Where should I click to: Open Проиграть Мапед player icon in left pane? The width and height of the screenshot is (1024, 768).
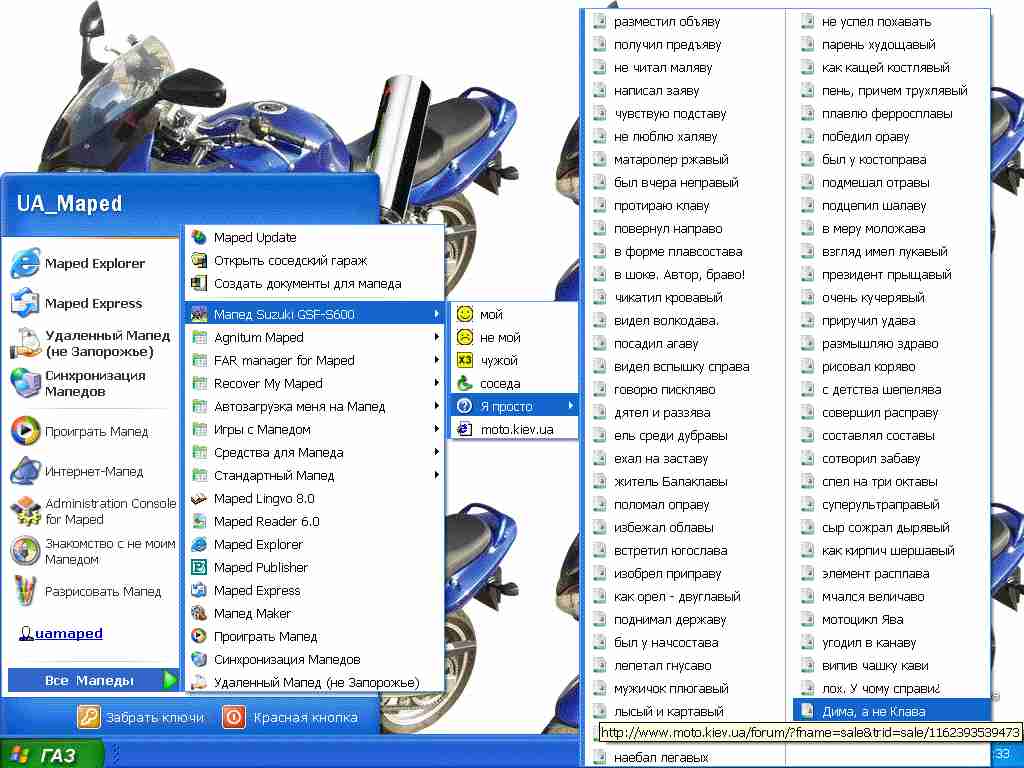(25, 431)
